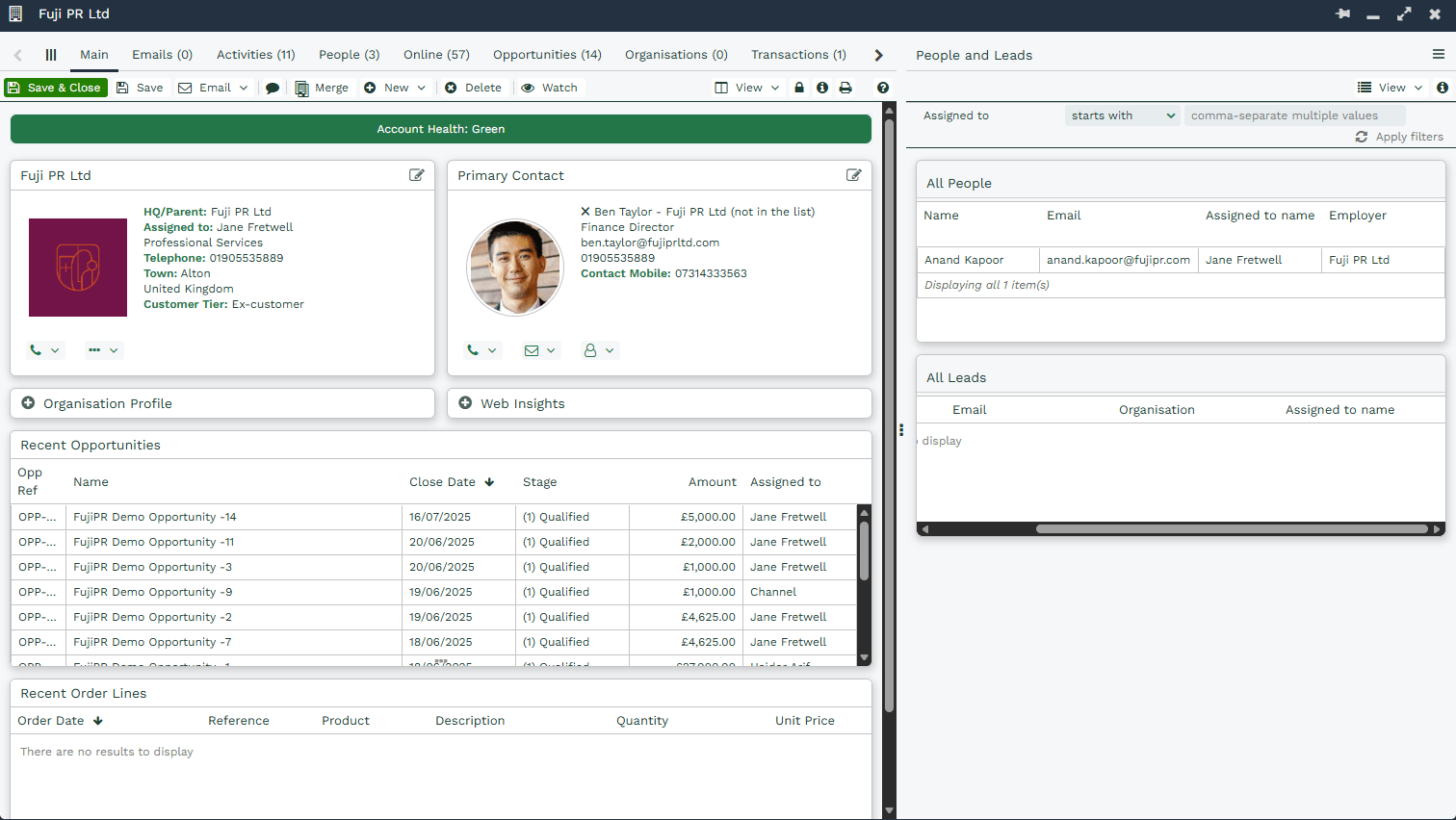Click Apply filters
Screen dimensions: 1456x820
[x=1399, y=137]
